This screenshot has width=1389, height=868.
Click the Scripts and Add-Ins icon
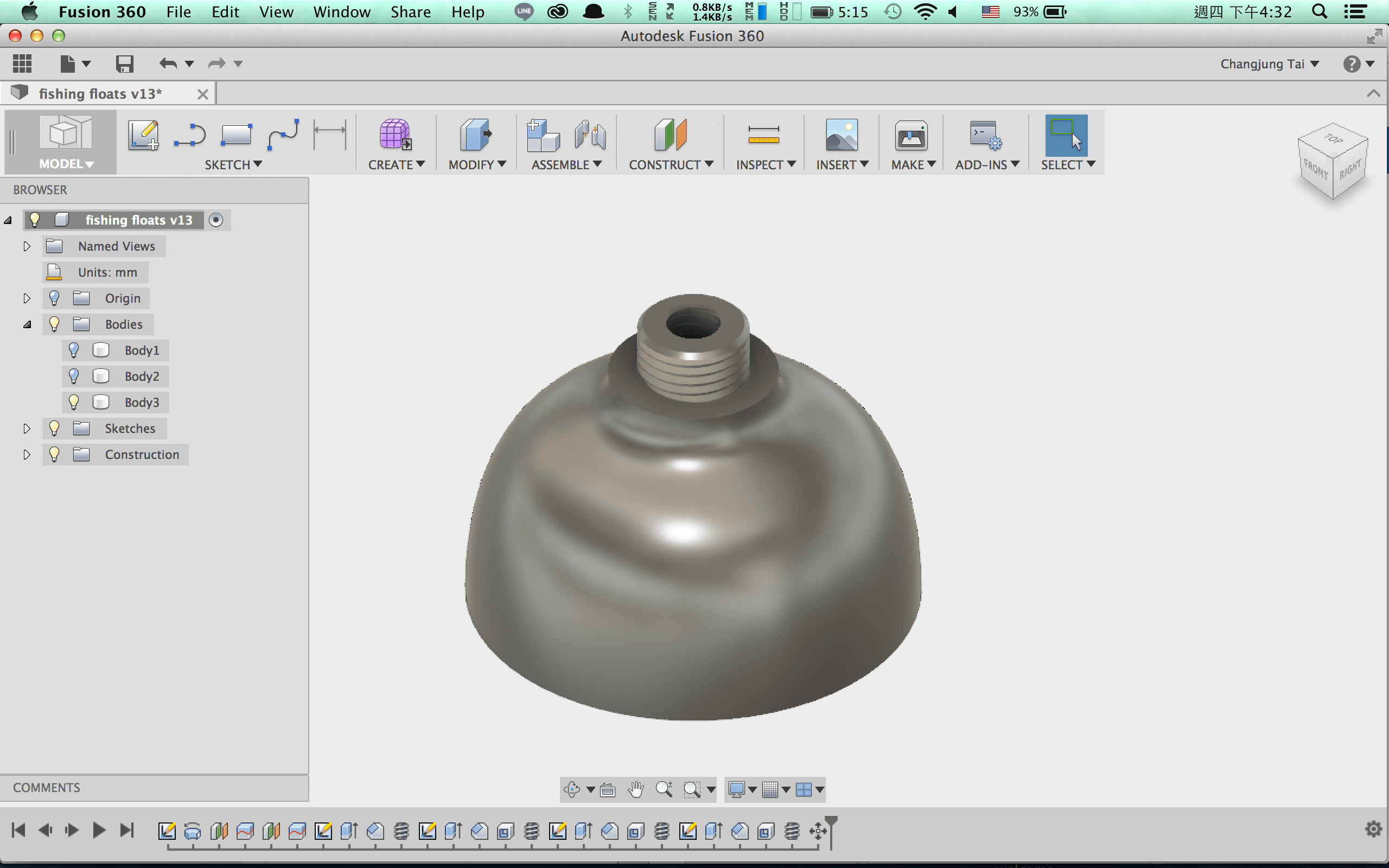[986, 136]
